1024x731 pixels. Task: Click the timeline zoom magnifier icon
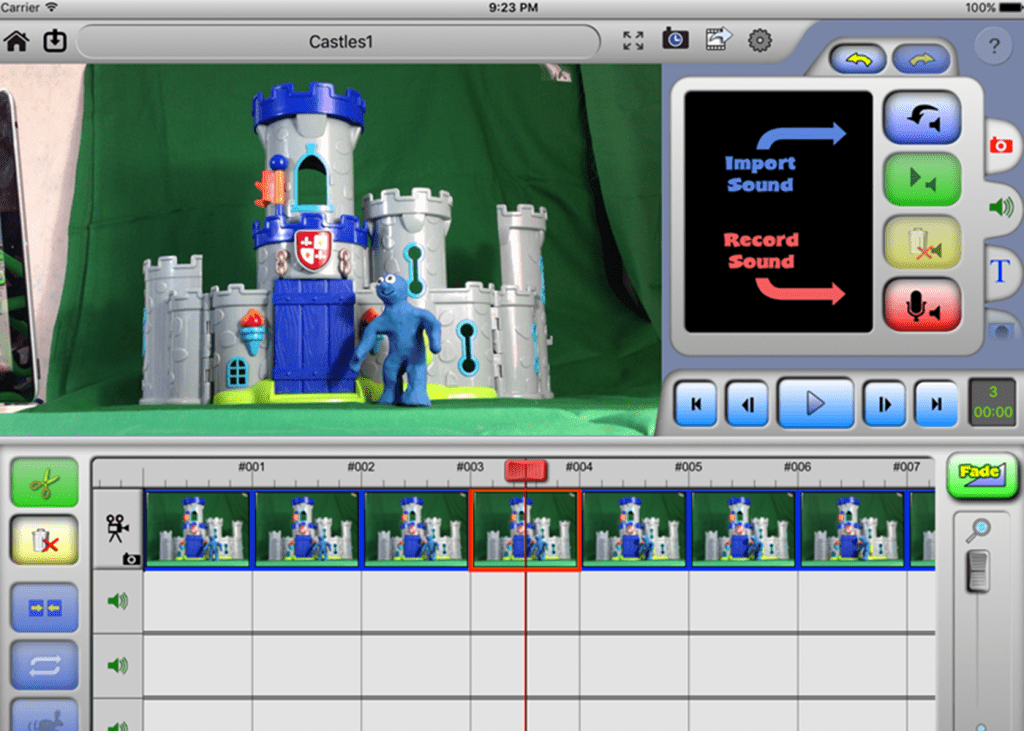click(978, 530)
